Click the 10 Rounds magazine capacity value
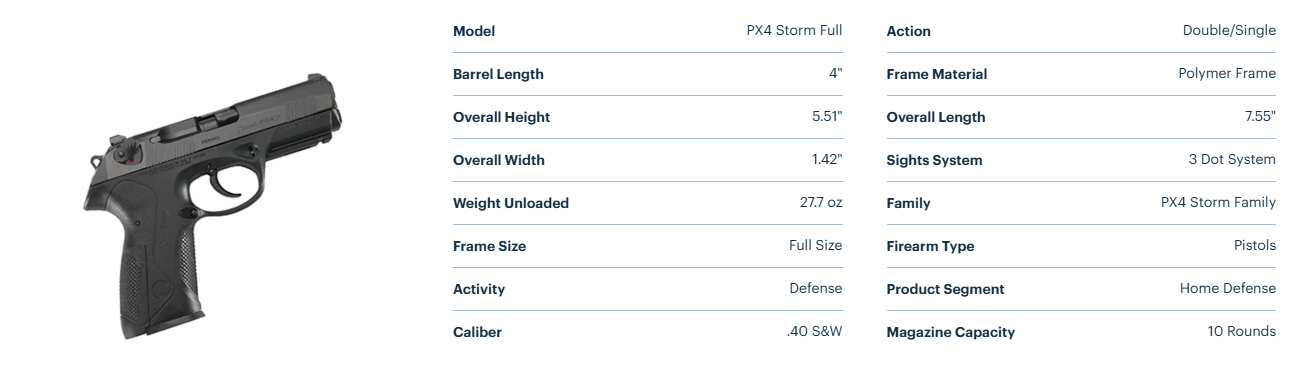 1241,331
